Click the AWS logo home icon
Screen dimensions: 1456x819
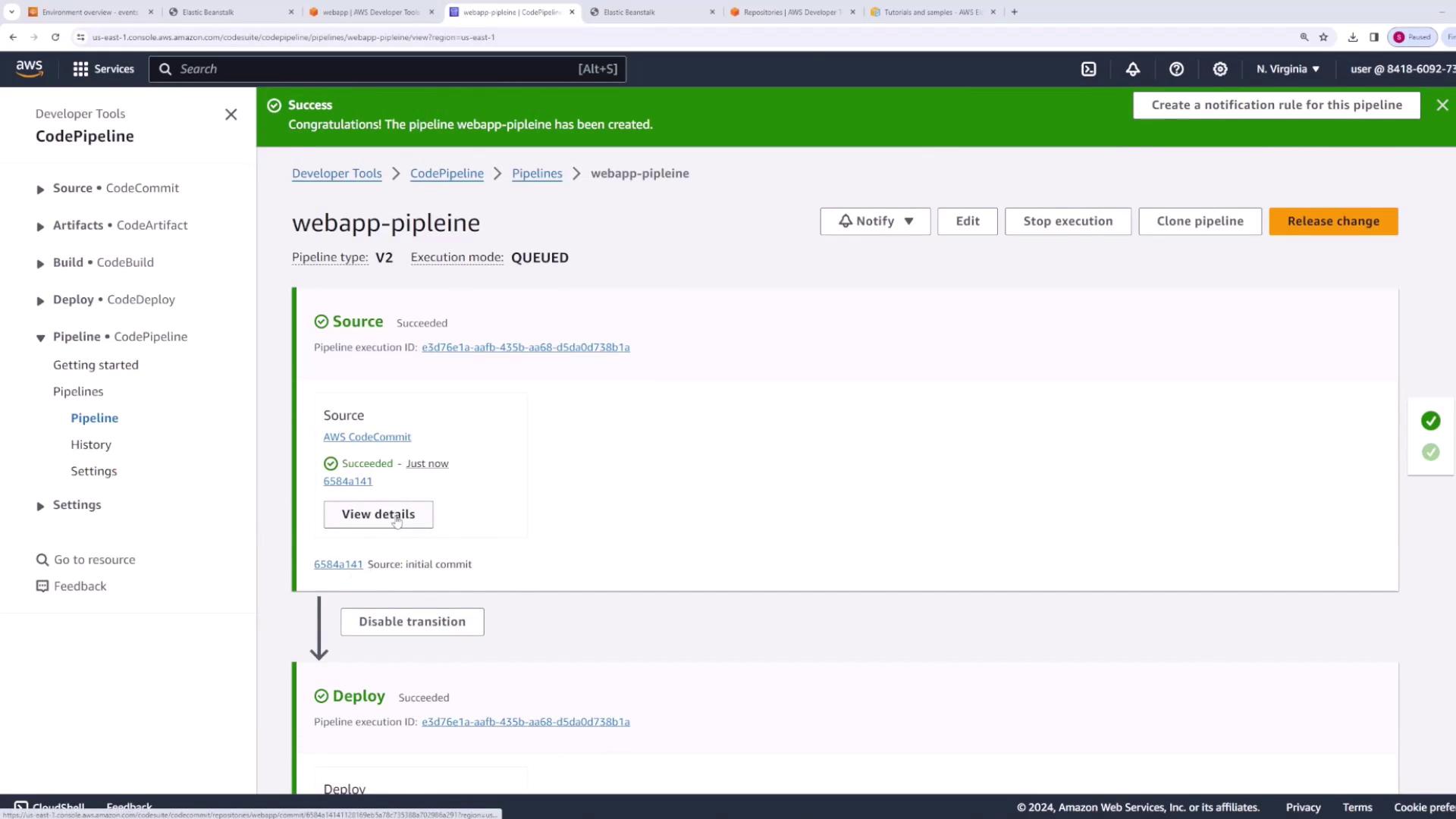[x=29, y=68]
